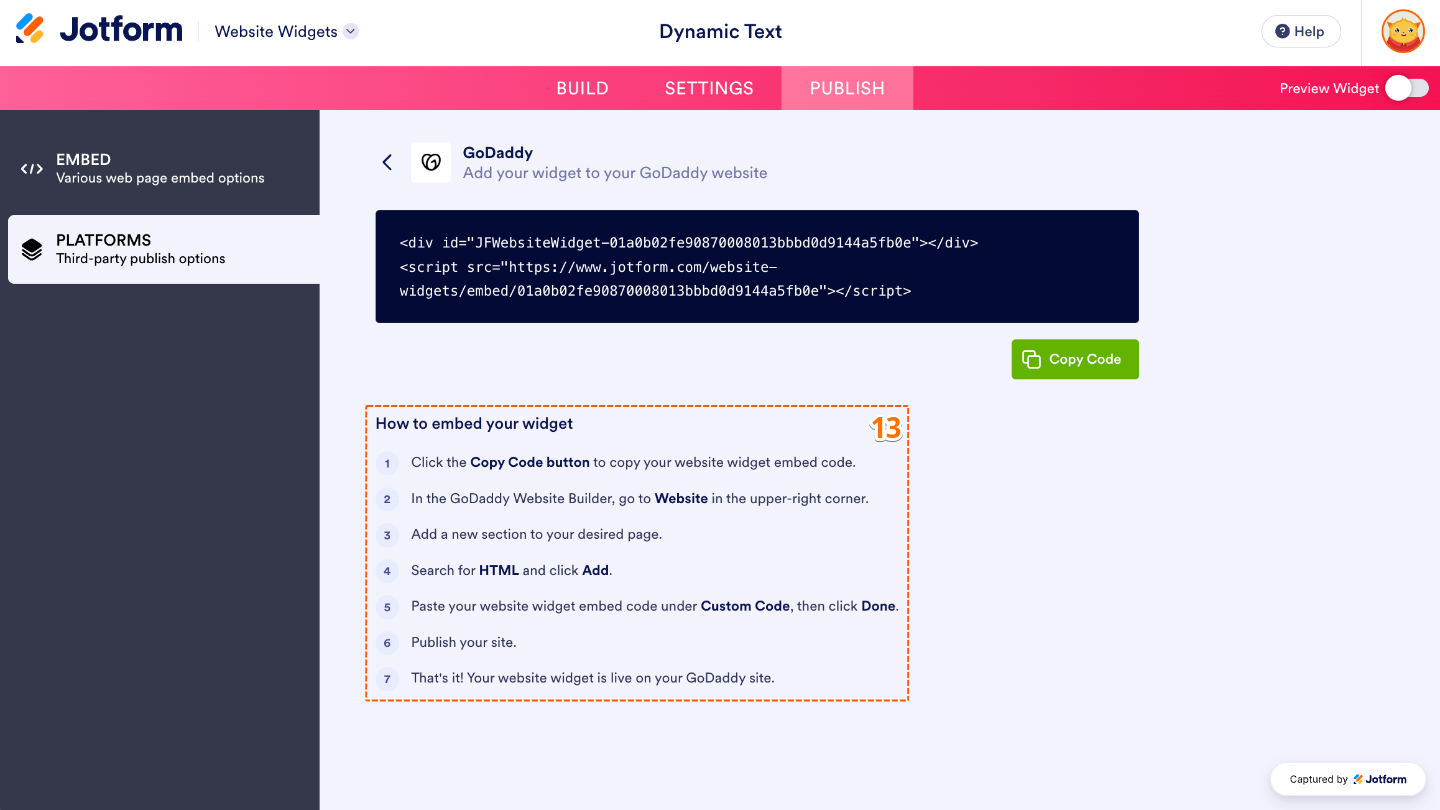Image resolution: width=1440 pixels, height=810 pixels.
Task: Switch to the SETTINGS tab
Action: coord(709,88)
